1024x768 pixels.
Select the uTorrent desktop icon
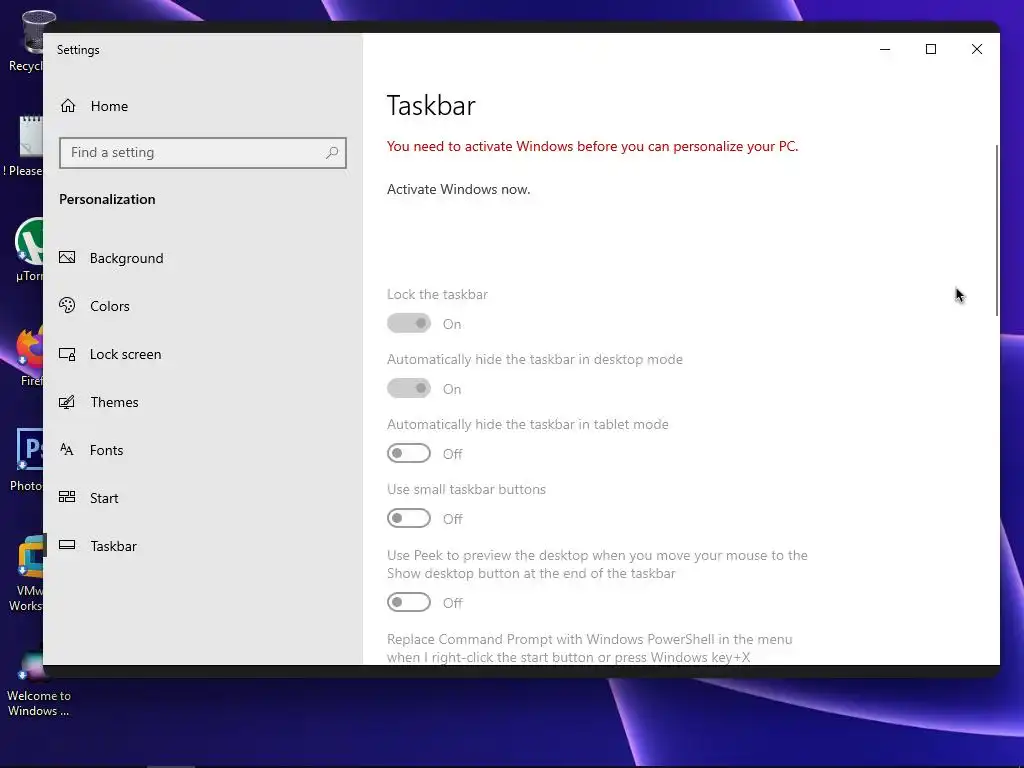pyautogui.click(x=29, y=251)
